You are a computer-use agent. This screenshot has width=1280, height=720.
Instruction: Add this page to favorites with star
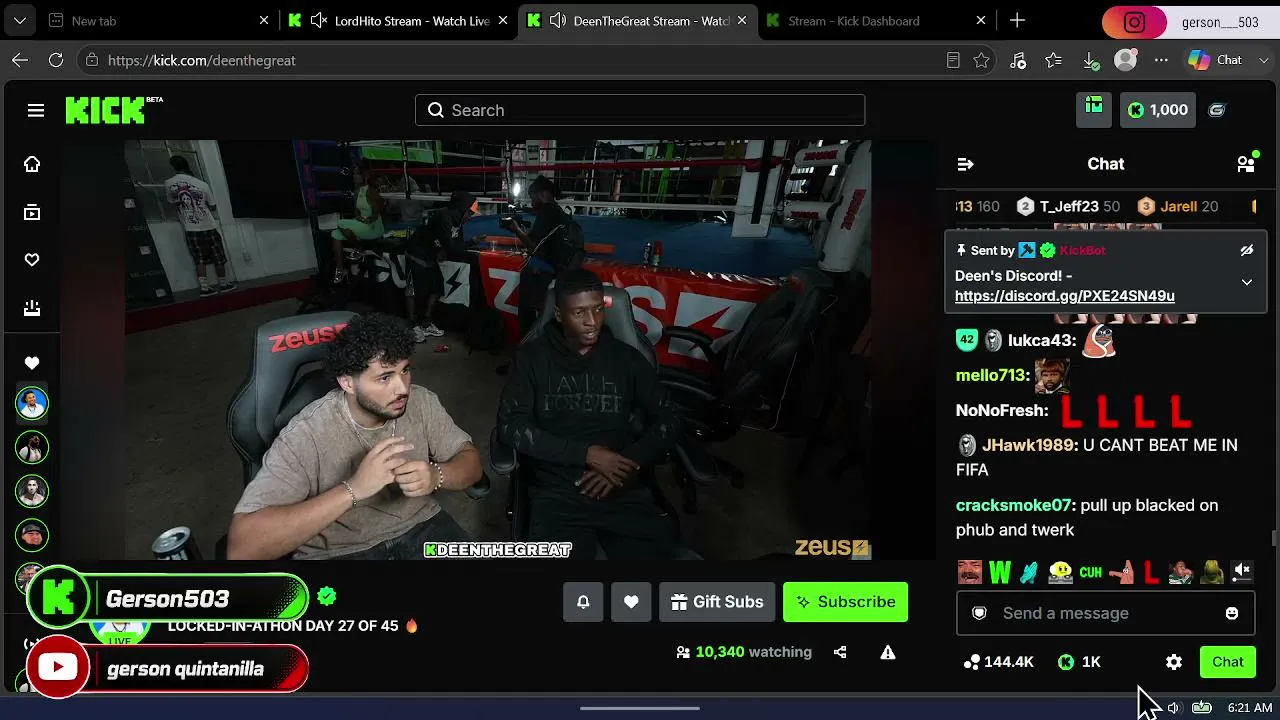tap(981, 60)
